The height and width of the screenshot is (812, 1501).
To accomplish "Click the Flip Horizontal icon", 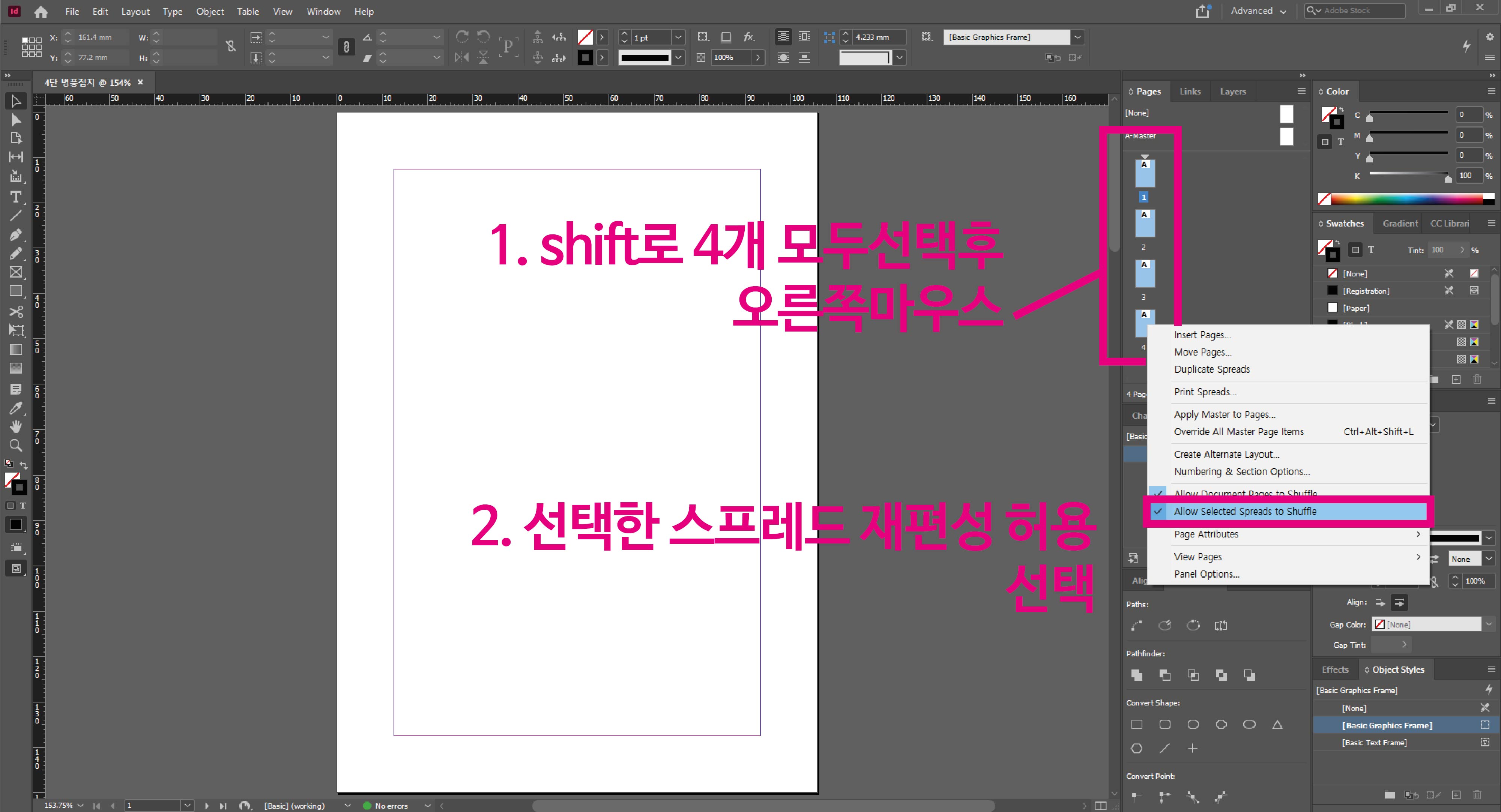I will click(x=461, y=57).
